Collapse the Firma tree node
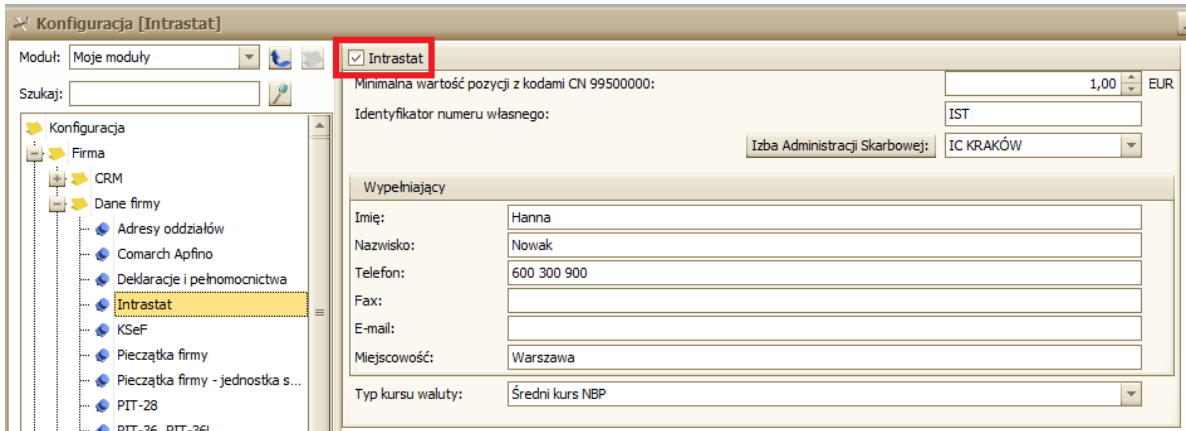 pyautogui.click(x=34, y=154)
